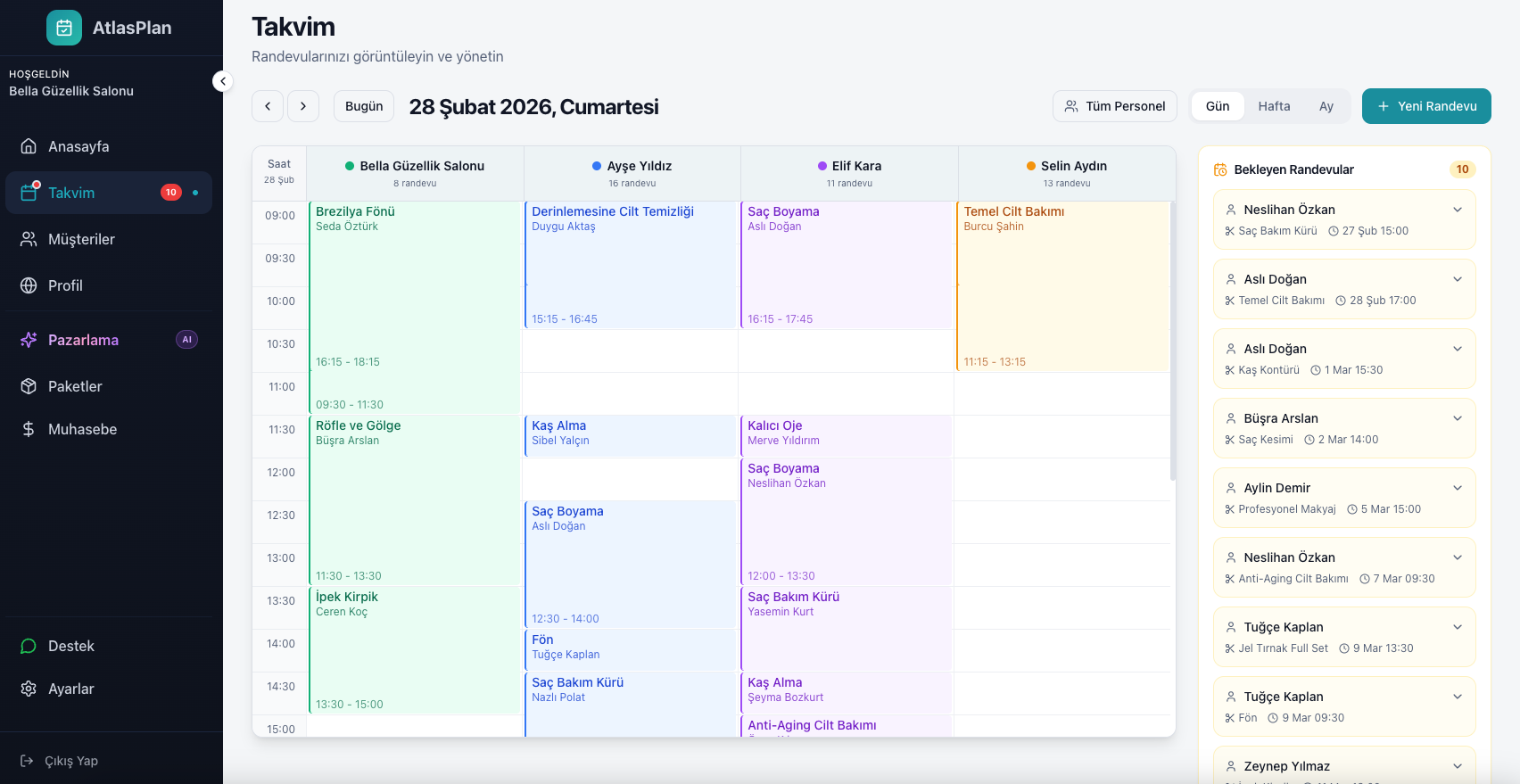This screenshot has width=1520, height=784.
Task: Expand Büşra Arslan's pending Saç Kesimi appointment
Action: (x=1457, y=418)
